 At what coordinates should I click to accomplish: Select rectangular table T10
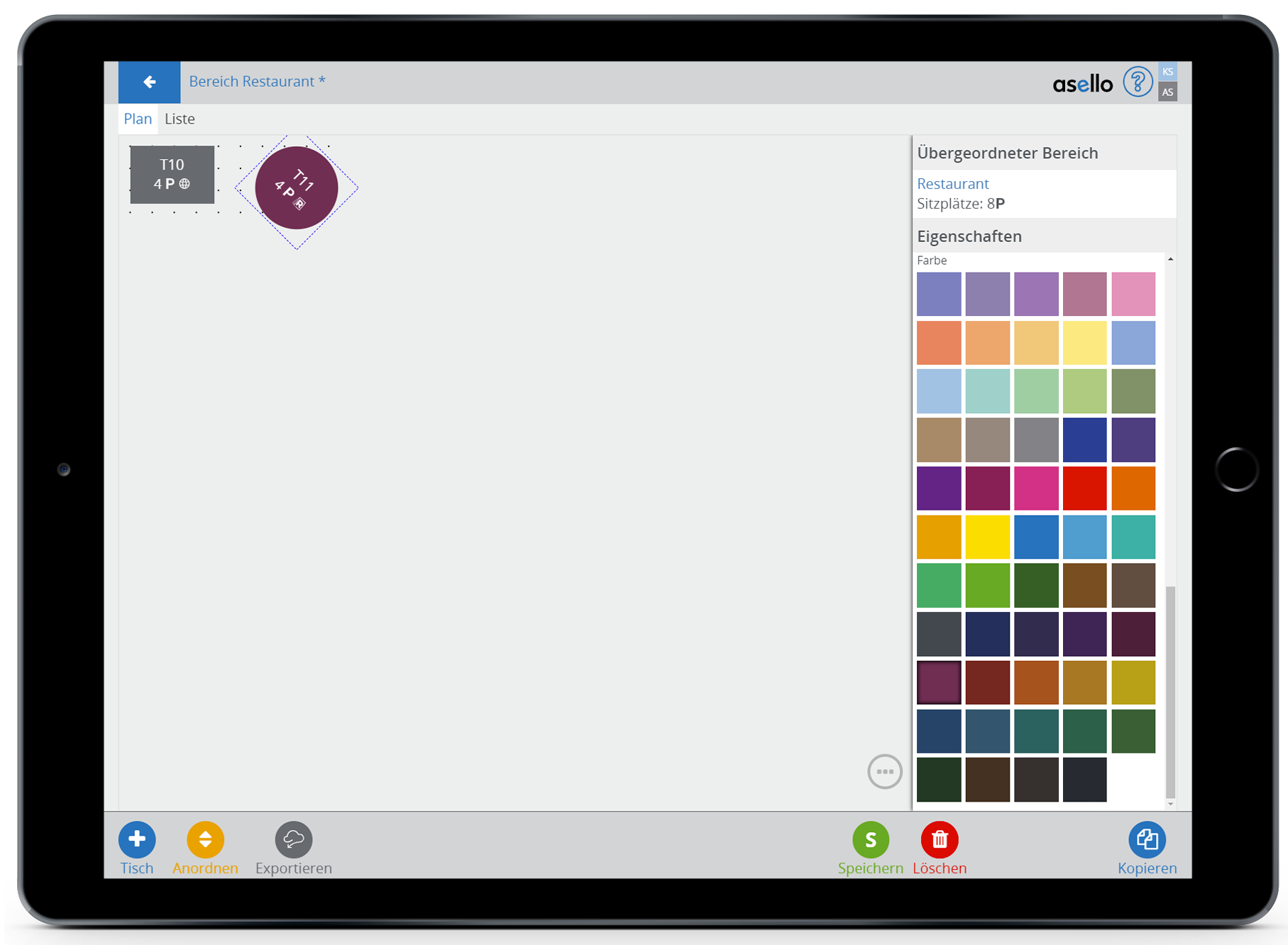click(172, 175)
